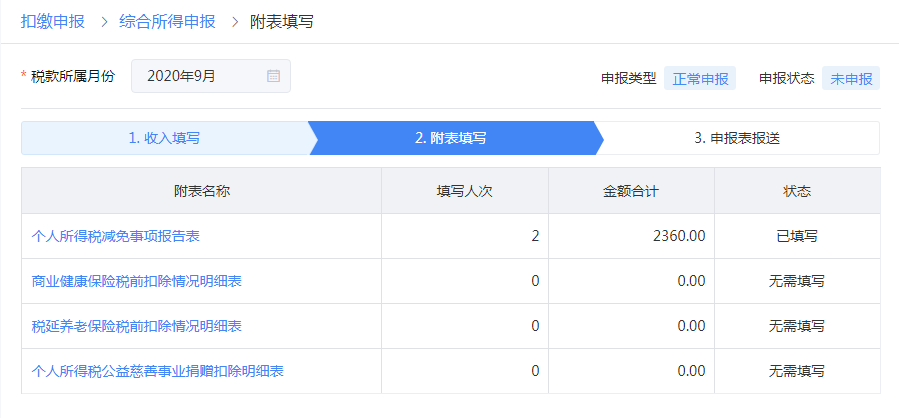Select the 附表填写 breadcrumb item
The width and height of the screenshot is (899, 418).
pos(281,21)
